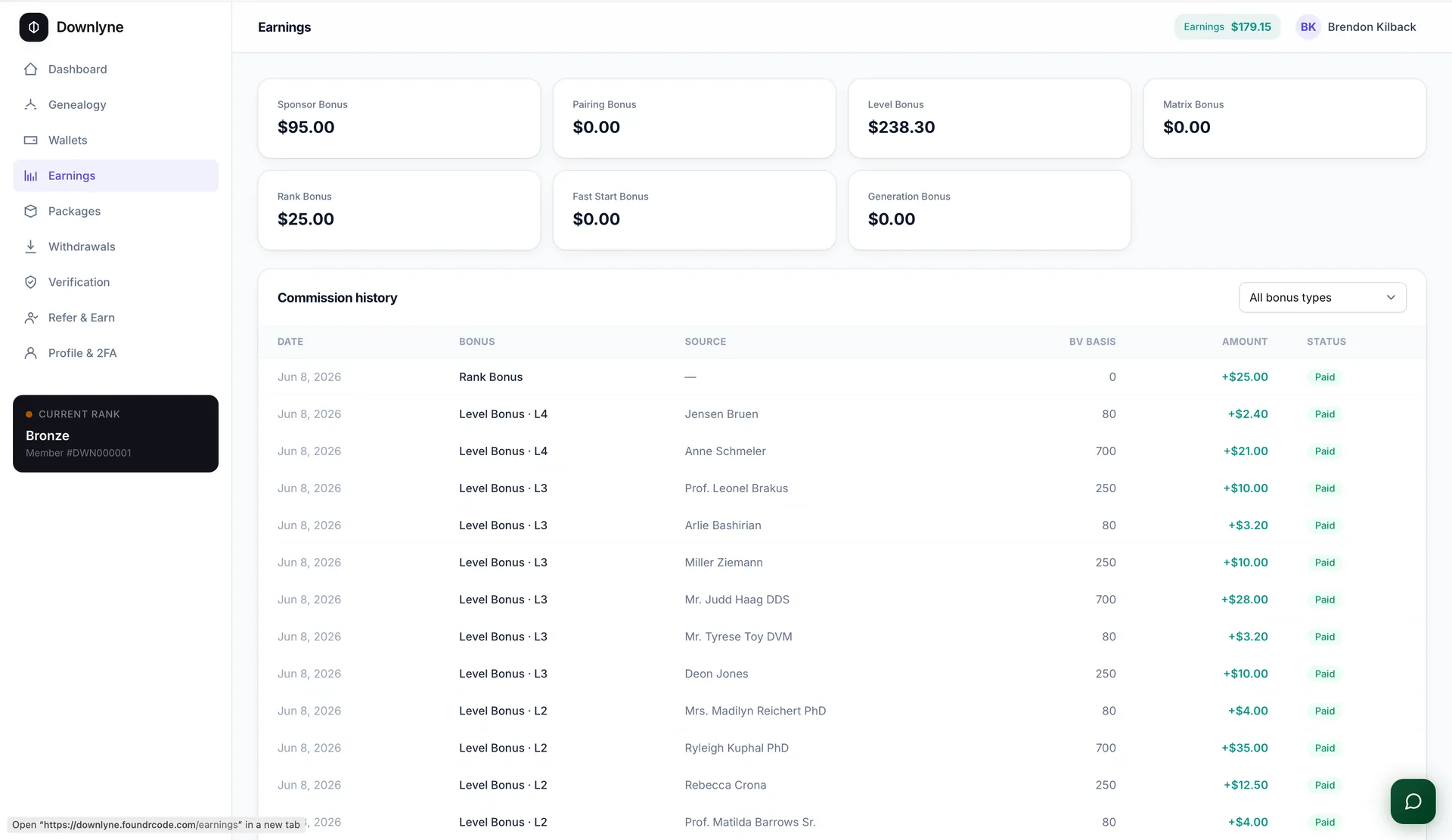Click the Dashboard home icon
Viewport: 1452px width, 840px height.
pyautogui.click(x=30, y=69)
